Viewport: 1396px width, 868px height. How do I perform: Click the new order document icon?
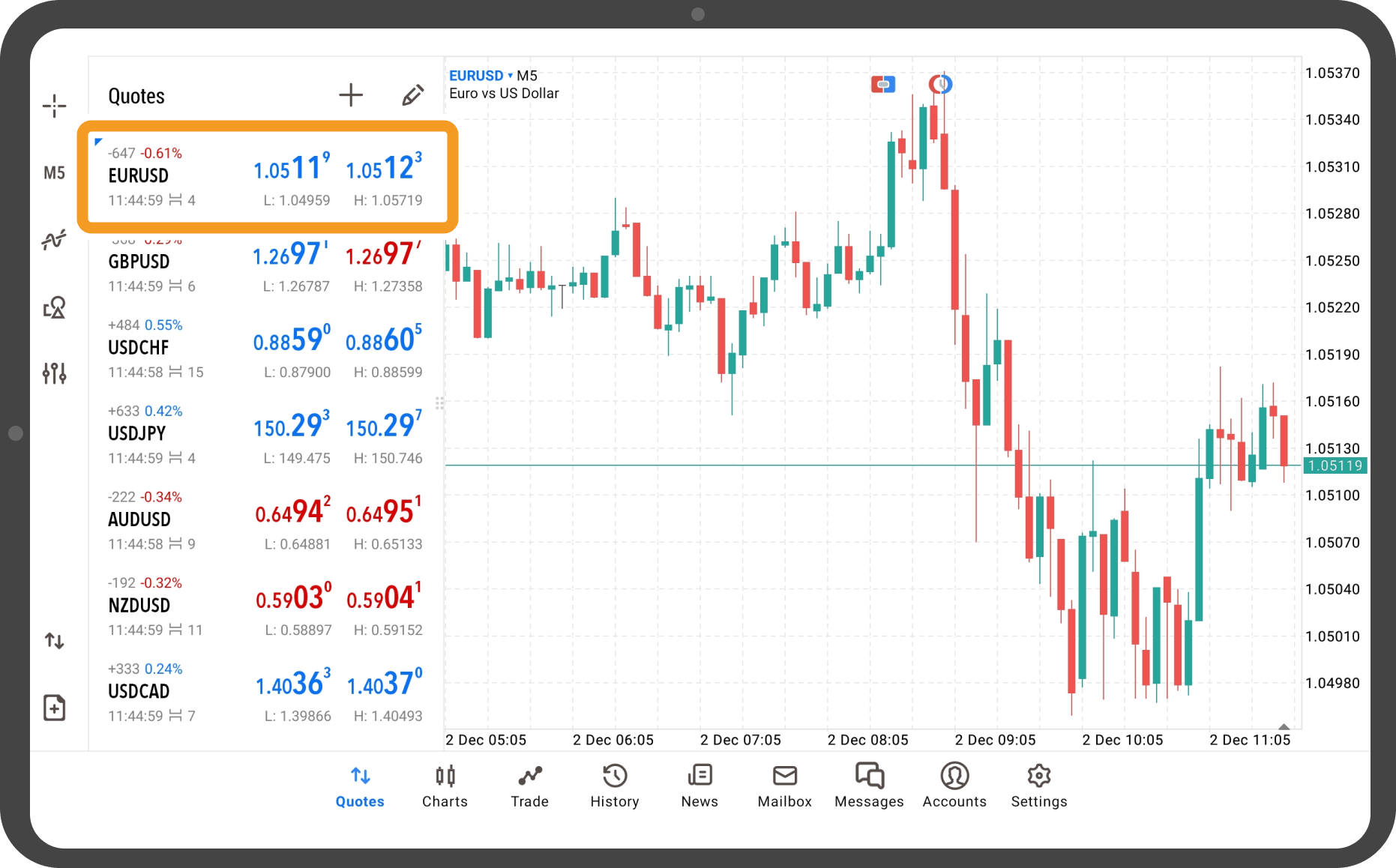click(54, 708)
